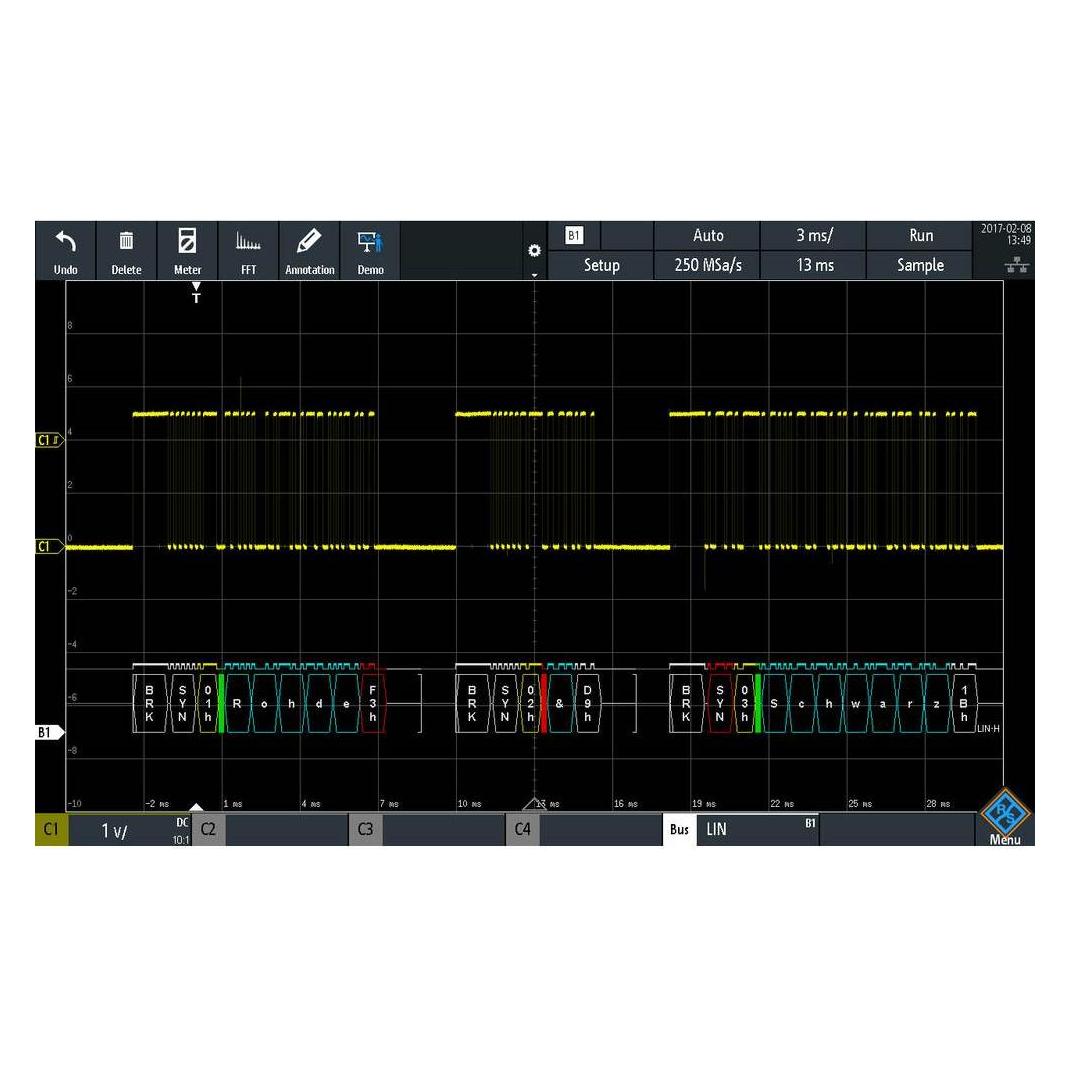Select the Delete trash icon
This screenshot has height=1070, width=1070.
pos(126,250)
